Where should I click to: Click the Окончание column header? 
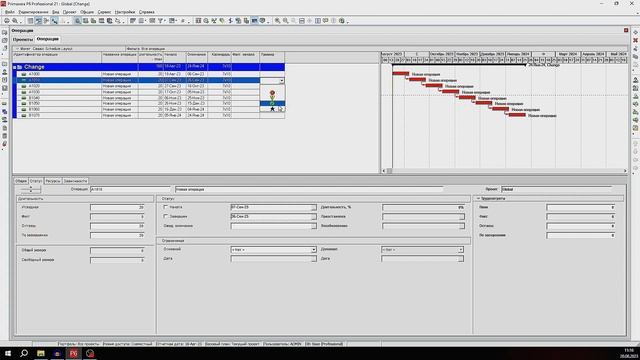pyautogui.click(x=197, y=57)
